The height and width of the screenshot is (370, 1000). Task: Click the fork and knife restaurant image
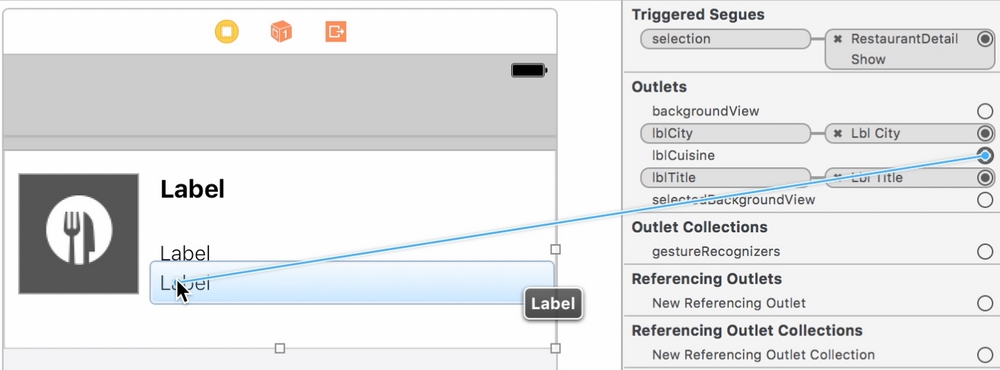point(78,233)
